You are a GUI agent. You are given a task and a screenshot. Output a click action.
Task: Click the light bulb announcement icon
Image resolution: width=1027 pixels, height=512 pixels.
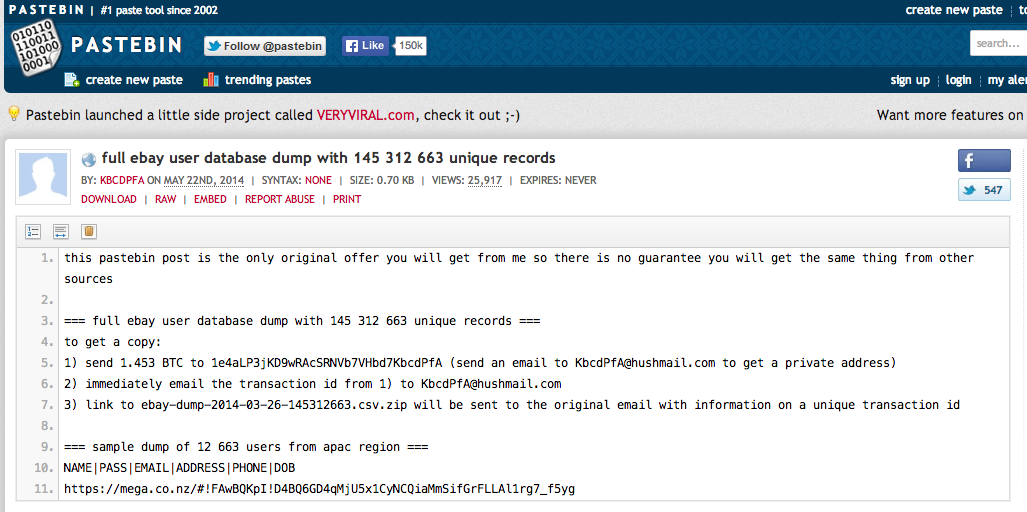(x=14, y=114)
